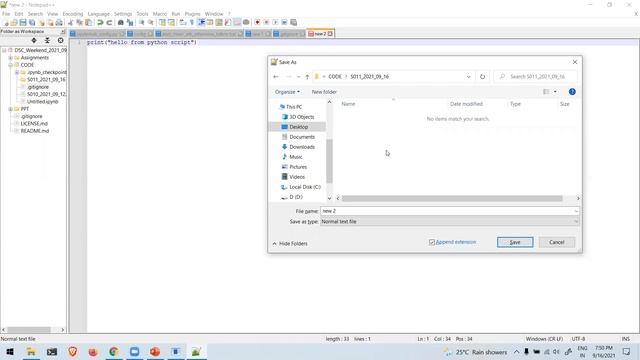Toggle the Word Wrap toolbar button
The width and height of the screenshot is (640, 360).
pos(182,22)
